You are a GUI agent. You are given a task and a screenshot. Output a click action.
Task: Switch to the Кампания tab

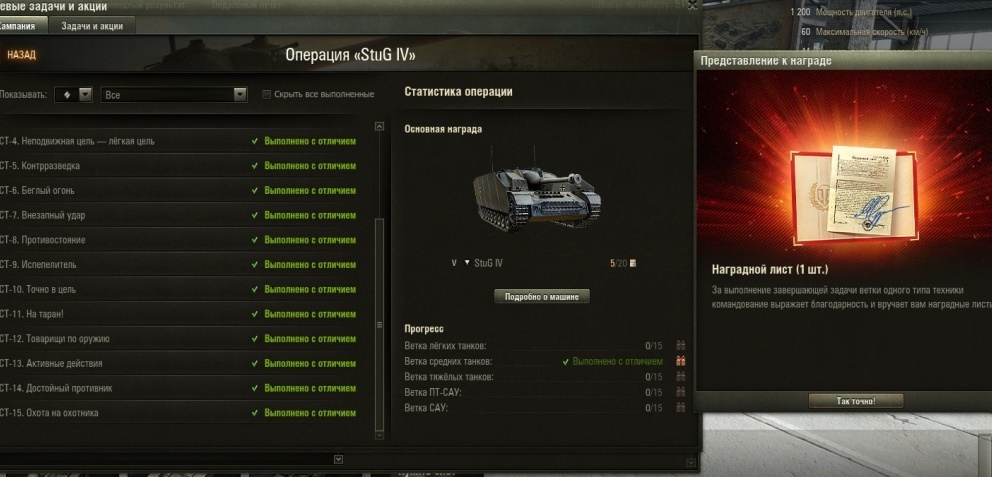(x=19, y=26)
